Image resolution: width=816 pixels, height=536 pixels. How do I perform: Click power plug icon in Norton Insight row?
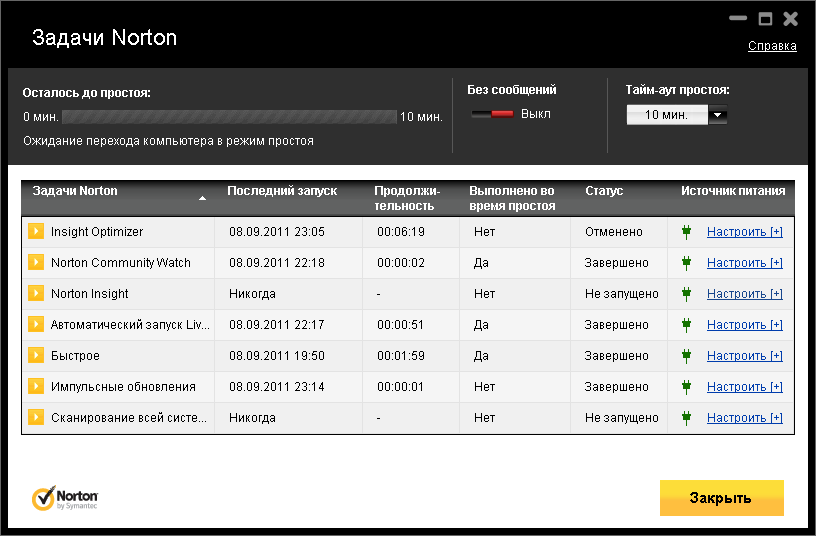(x=686, y=294)
